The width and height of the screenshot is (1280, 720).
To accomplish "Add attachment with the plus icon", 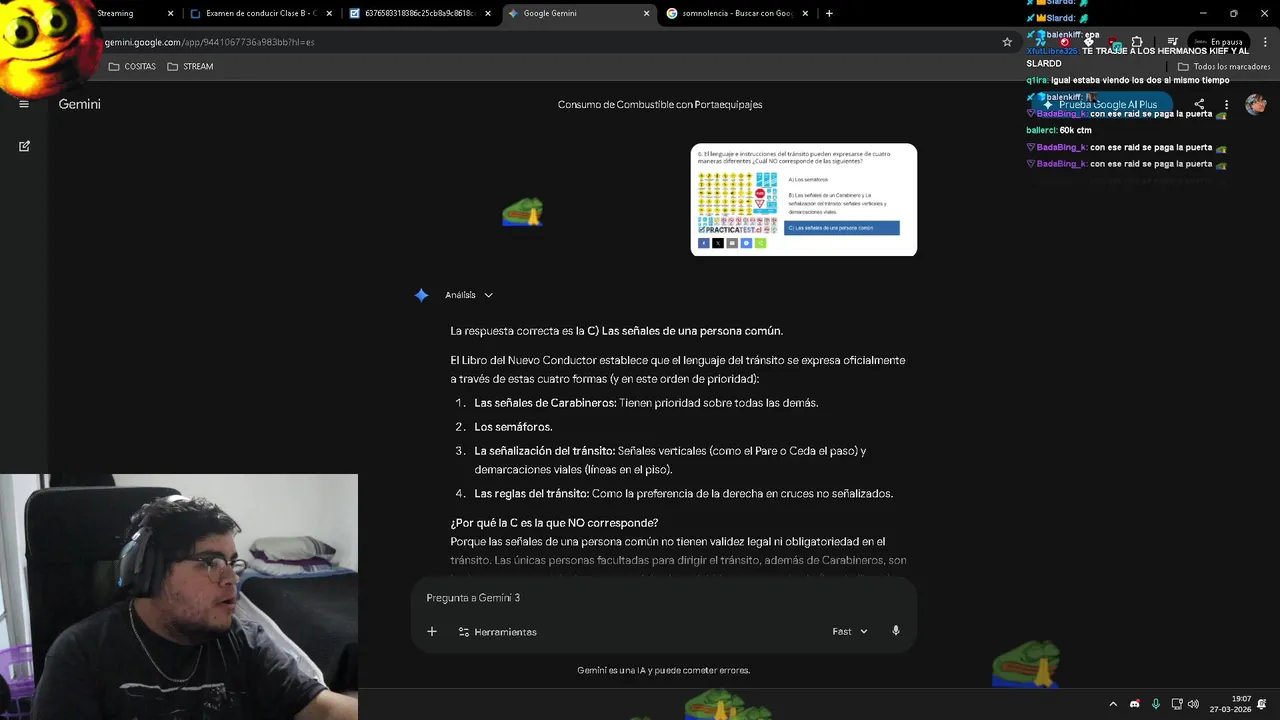I will pyautogui.click(x=432, y=631).
